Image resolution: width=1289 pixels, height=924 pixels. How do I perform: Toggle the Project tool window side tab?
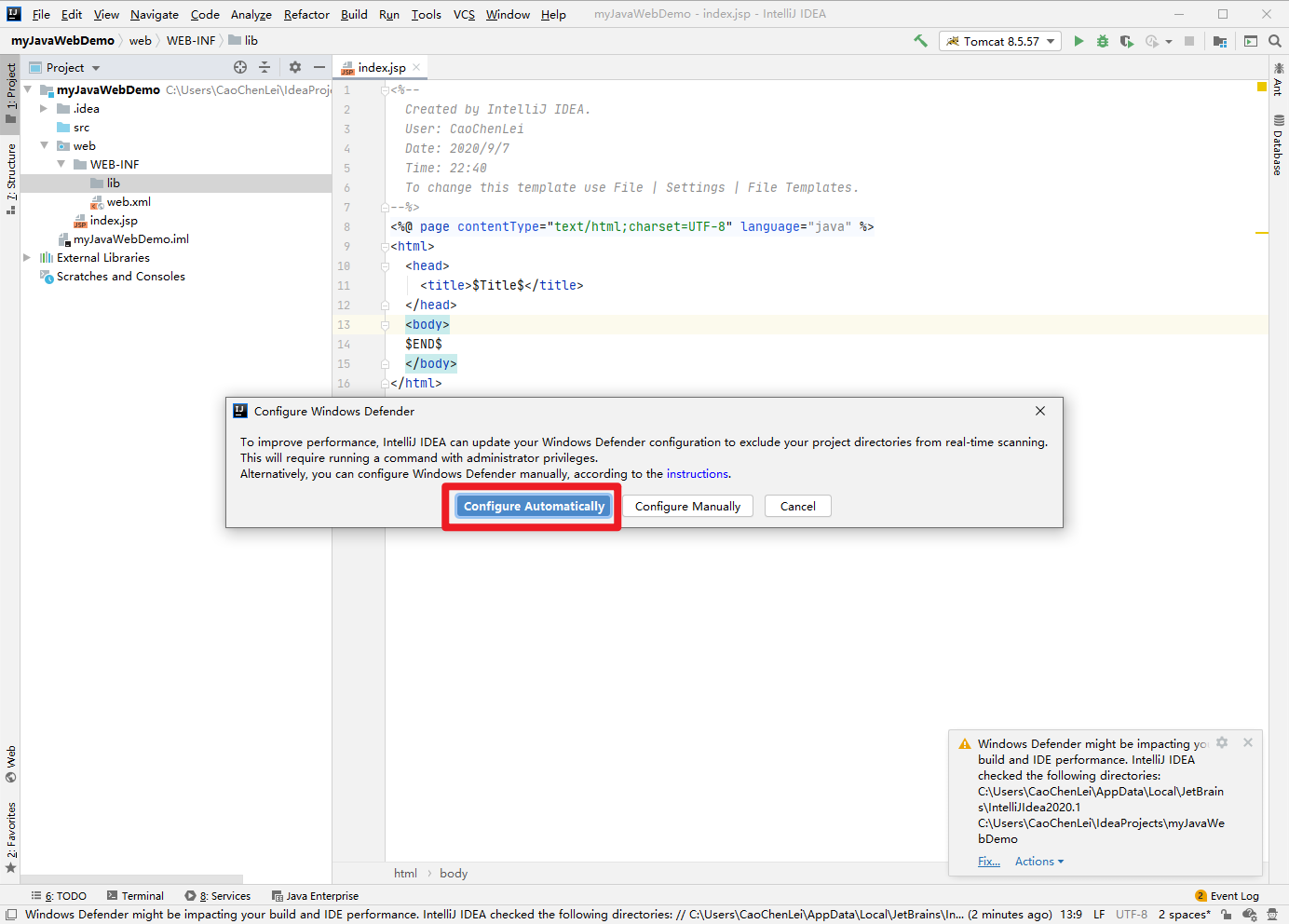[10, 93]
